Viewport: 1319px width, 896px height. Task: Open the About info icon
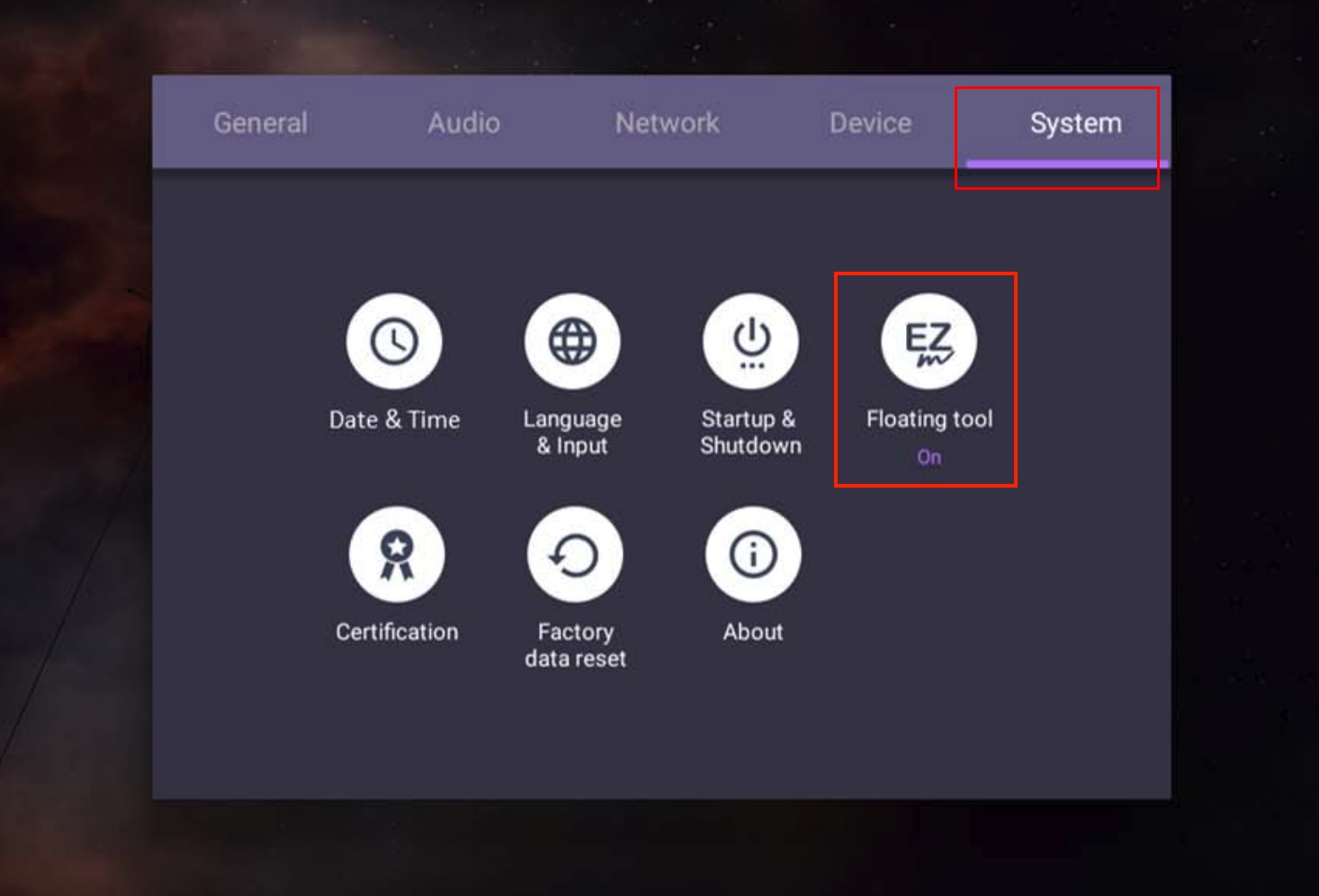coord(753,555)
